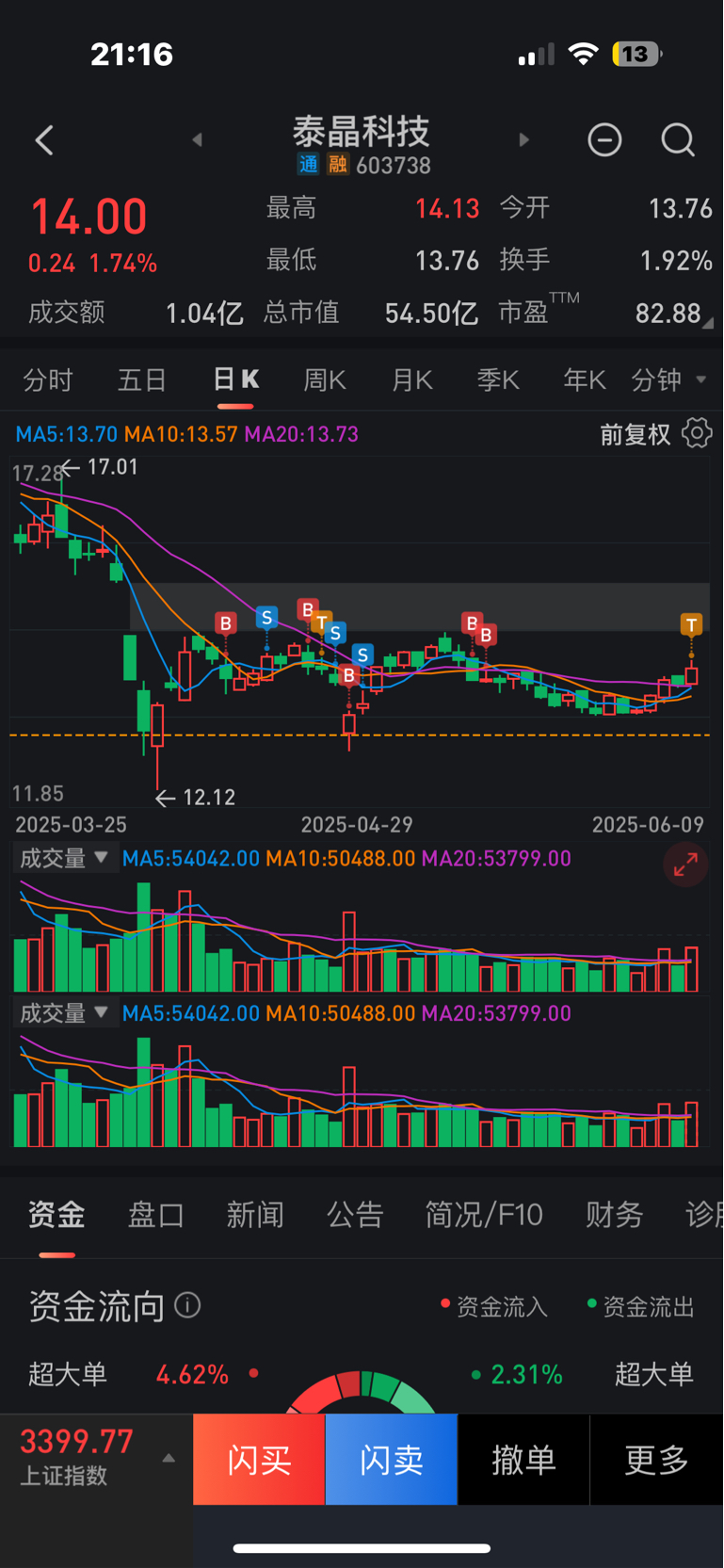
Task: Tap the Wi-Fi icon in status bar
Action: pos(584,54)
